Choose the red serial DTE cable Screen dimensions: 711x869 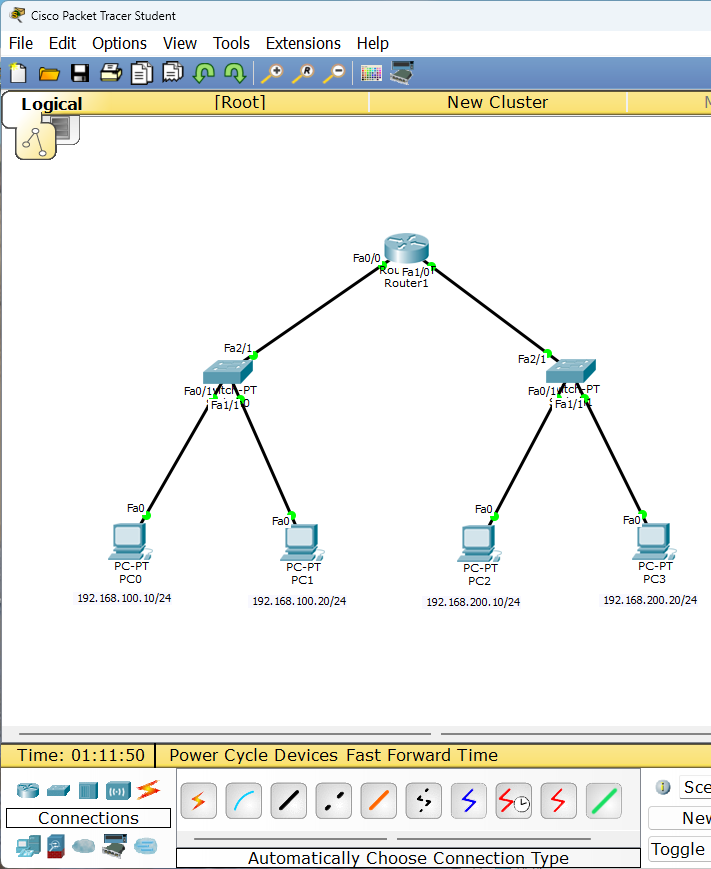coord(558,801)
